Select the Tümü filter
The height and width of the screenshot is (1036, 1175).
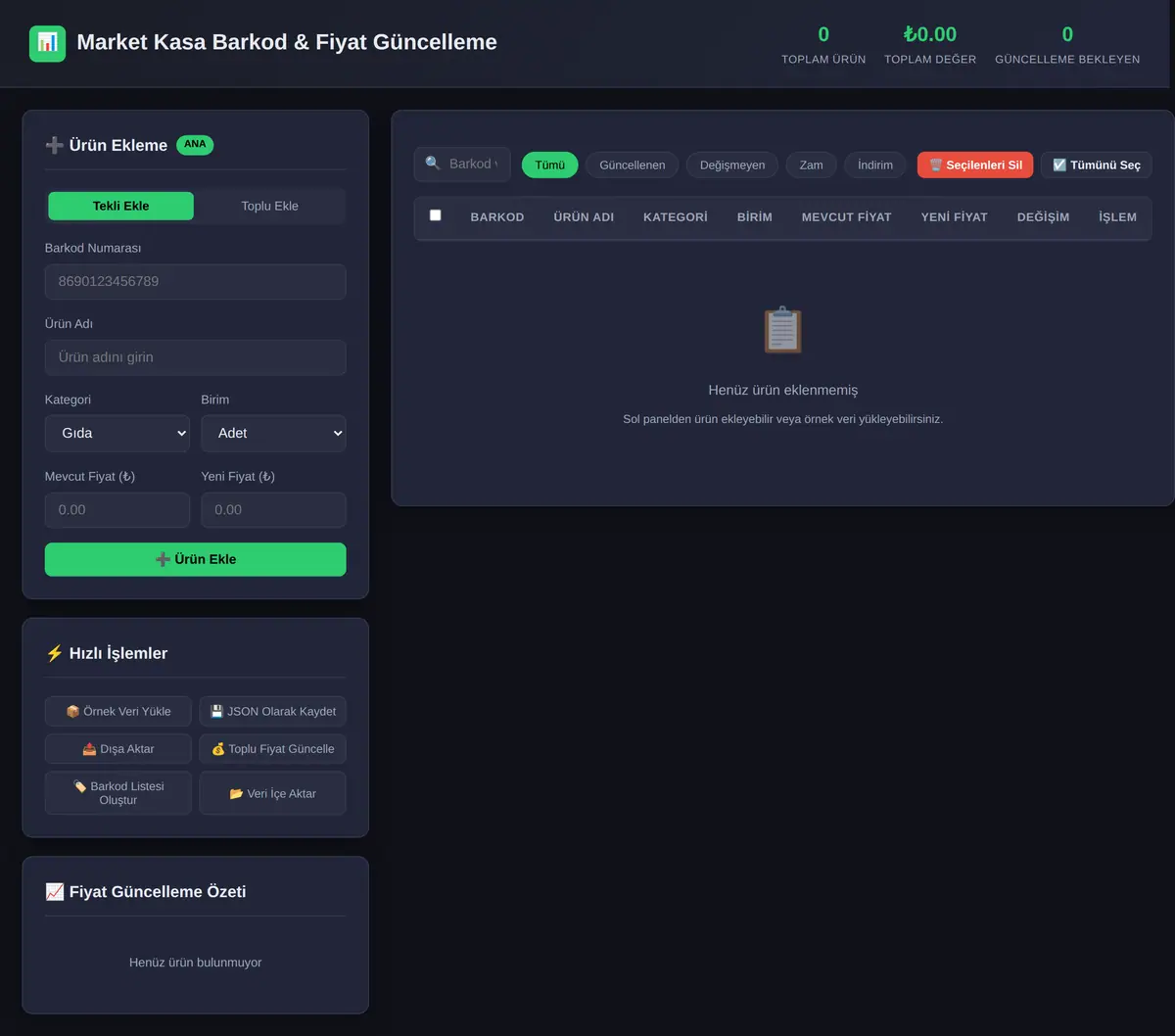click(x=550, y=165)
